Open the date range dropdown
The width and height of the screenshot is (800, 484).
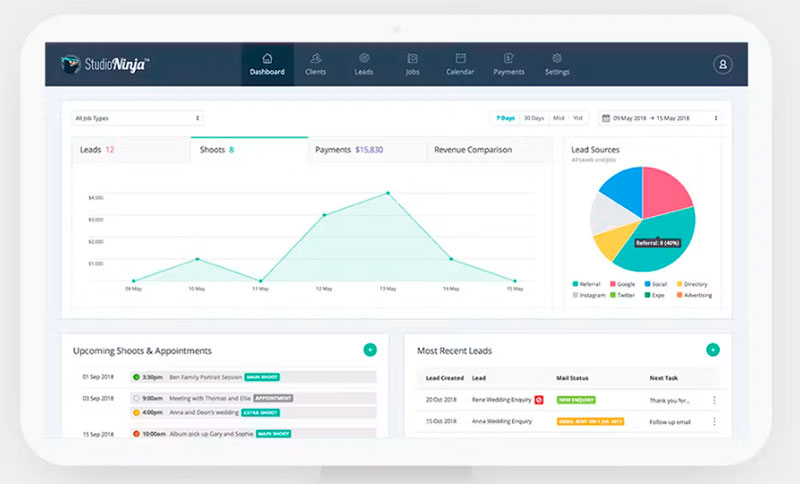tap(660, 118)
